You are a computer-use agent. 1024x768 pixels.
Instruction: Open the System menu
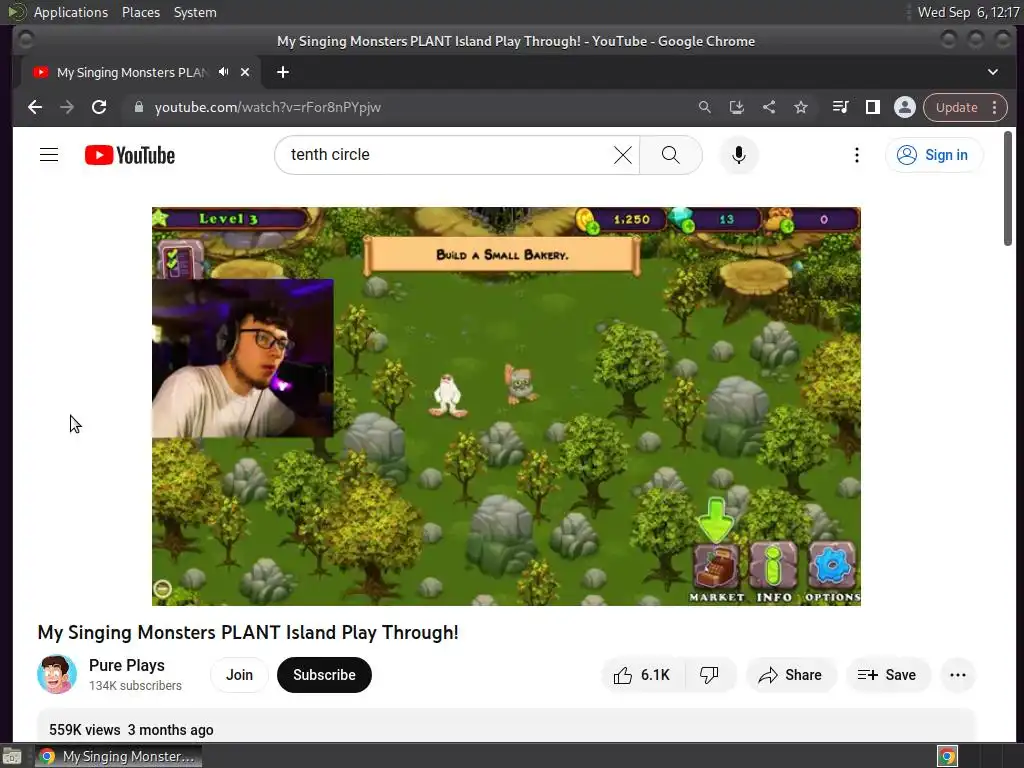(195, 12)
